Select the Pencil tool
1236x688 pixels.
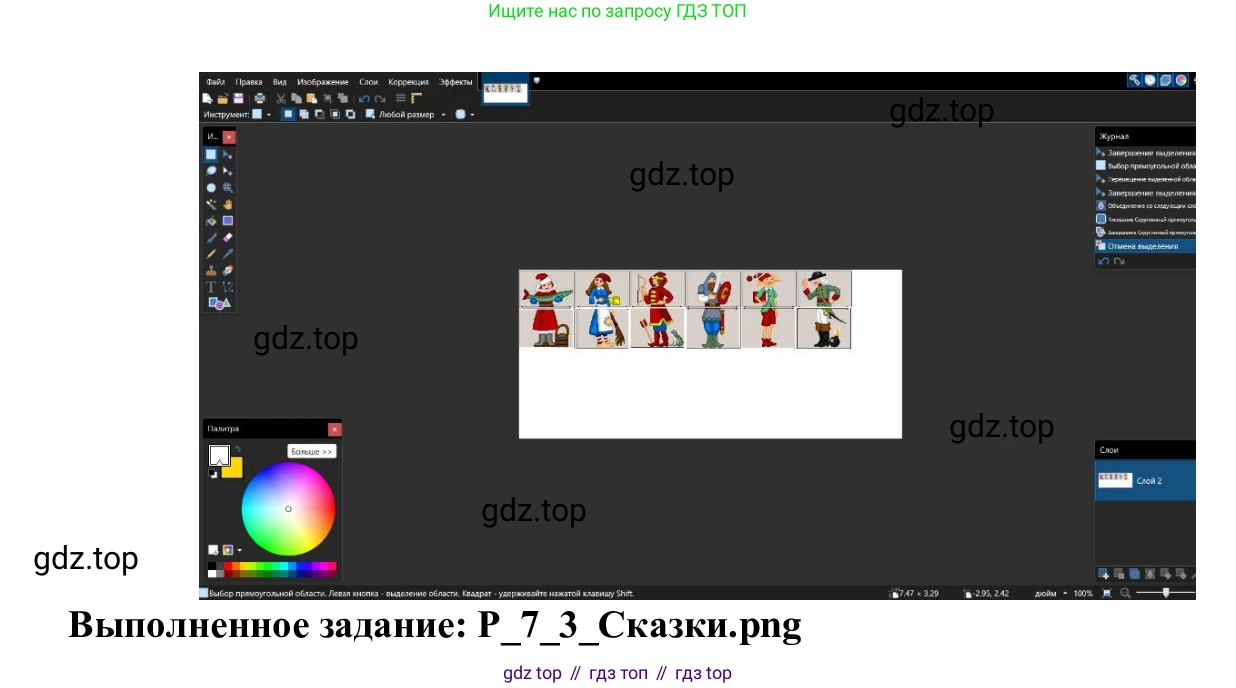[211, 254]
